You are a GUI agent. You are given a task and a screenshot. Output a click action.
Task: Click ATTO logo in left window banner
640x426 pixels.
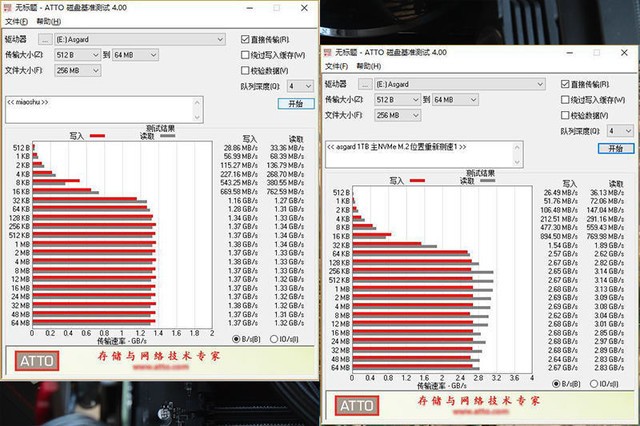37,361
